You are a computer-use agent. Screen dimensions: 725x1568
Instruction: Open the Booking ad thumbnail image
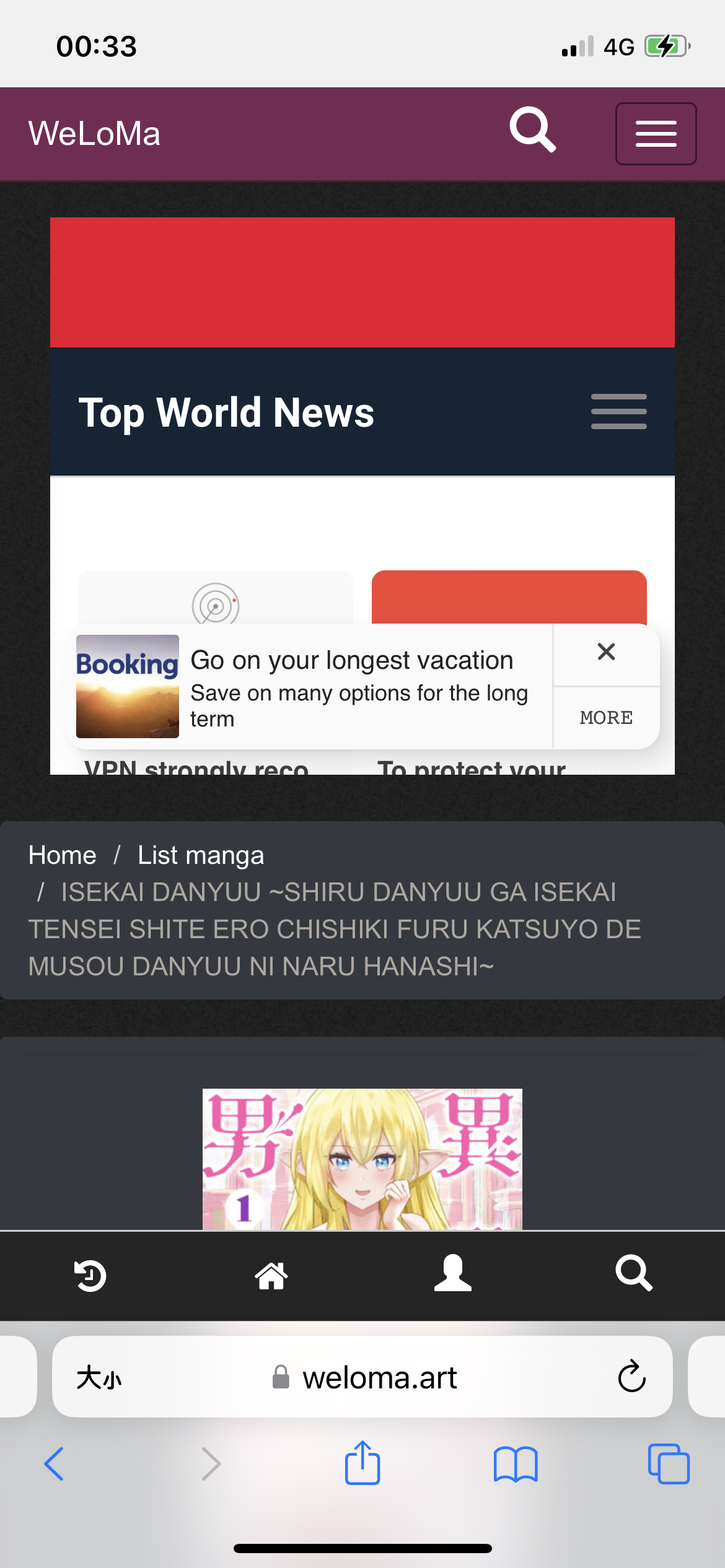(x=128, y=686)
